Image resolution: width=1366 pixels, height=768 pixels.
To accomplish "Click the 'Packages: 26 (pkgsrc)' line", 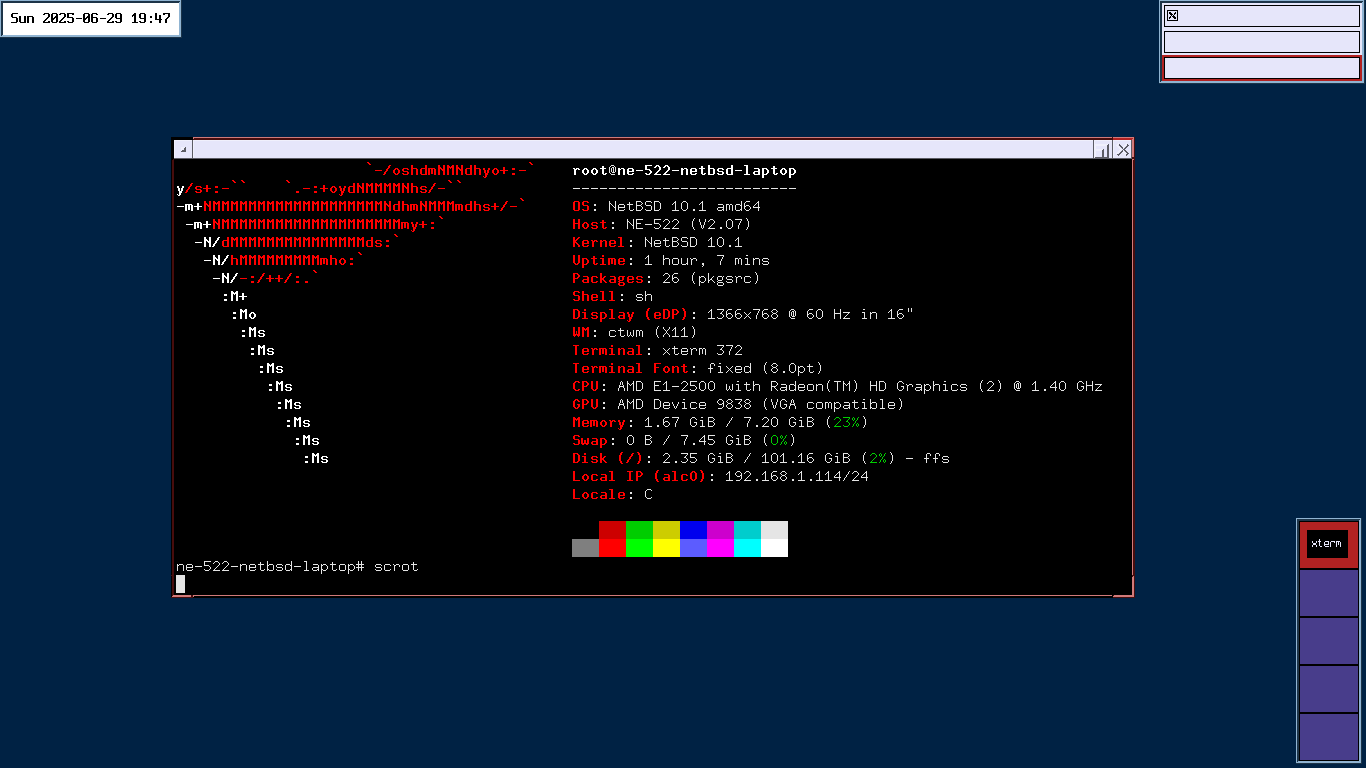I will pos(666,279).
